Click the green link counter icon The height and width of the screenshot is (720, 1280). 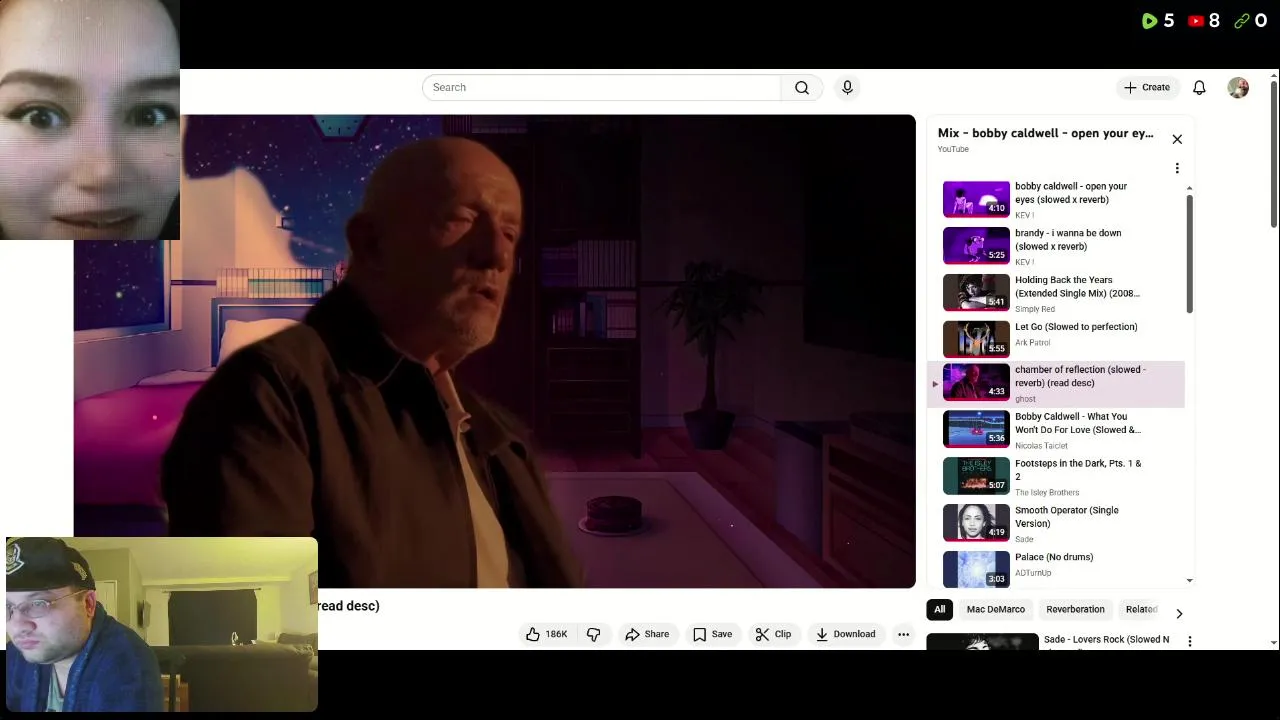coord(1242,21)
